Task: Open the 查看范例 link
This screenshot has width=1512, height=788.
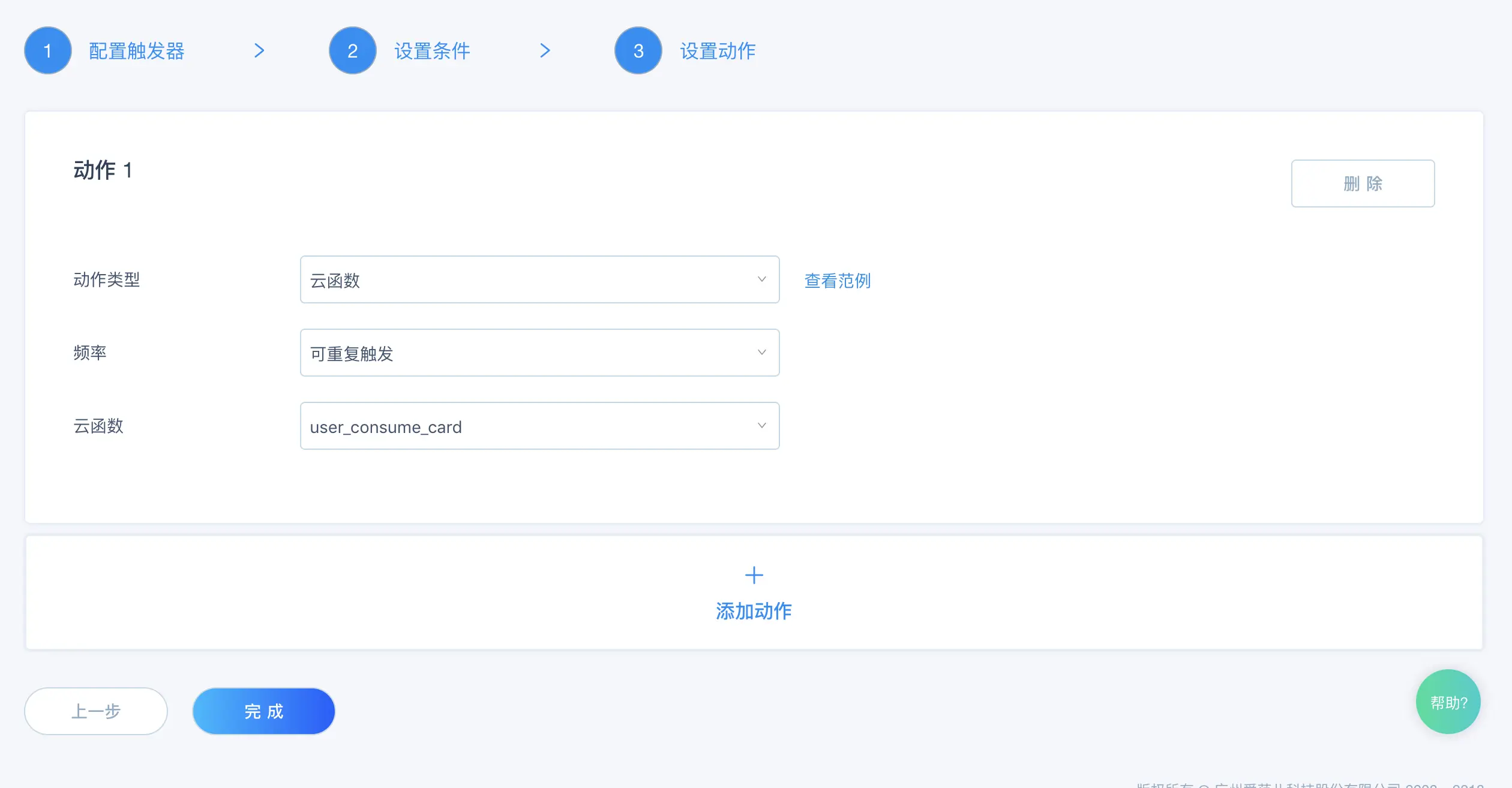Action: (838, 281)
